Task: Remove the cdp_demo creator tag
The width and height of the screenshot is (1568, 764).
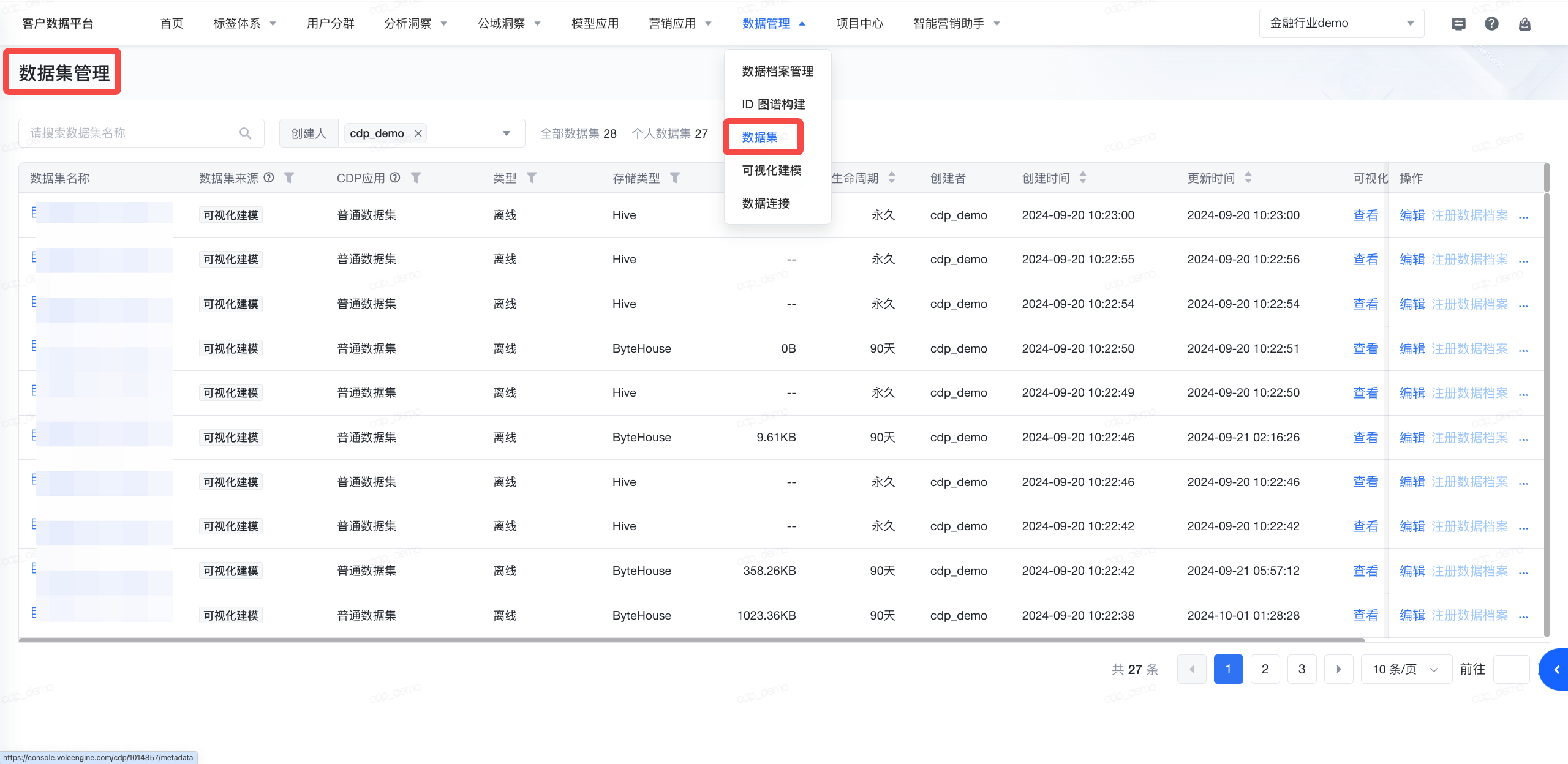Action: click(418, 133)
